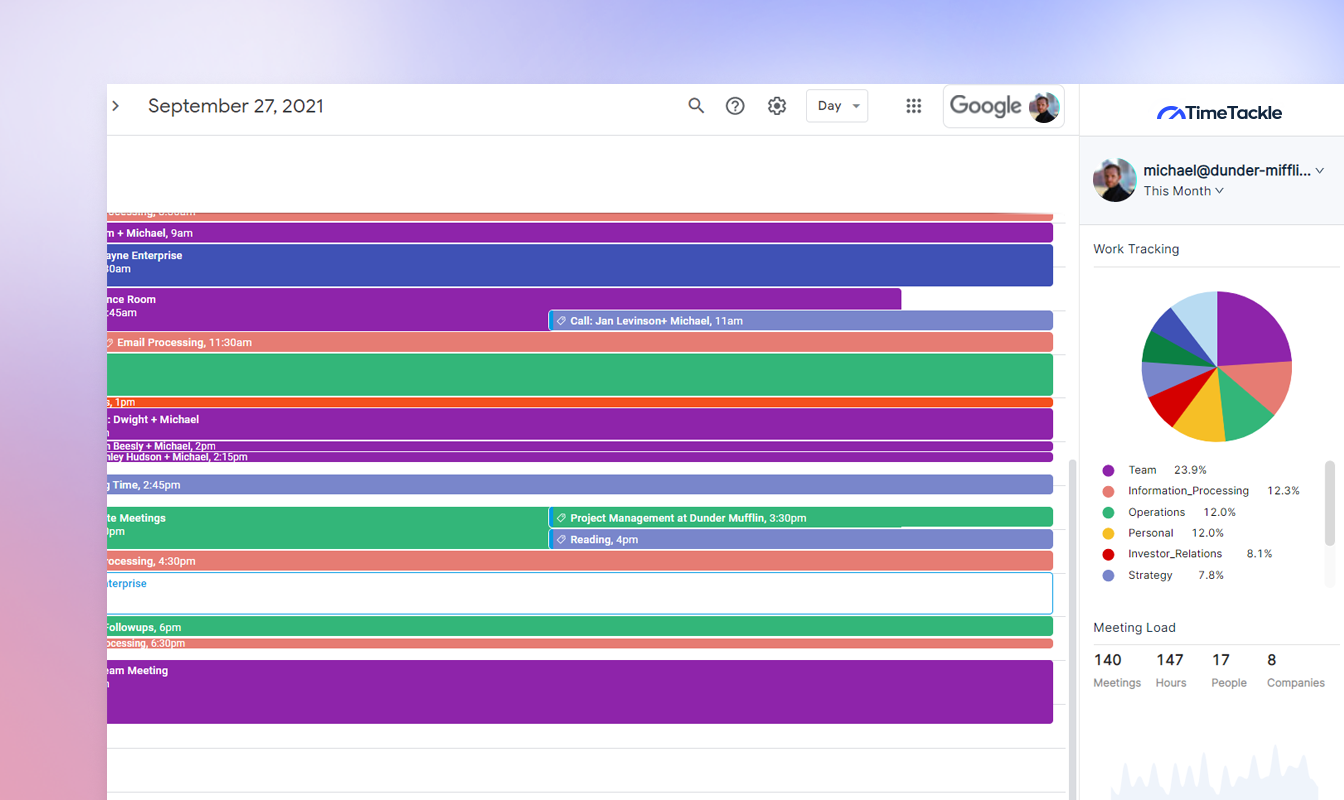Open the 2:45pm Time event

click(580, 485)
